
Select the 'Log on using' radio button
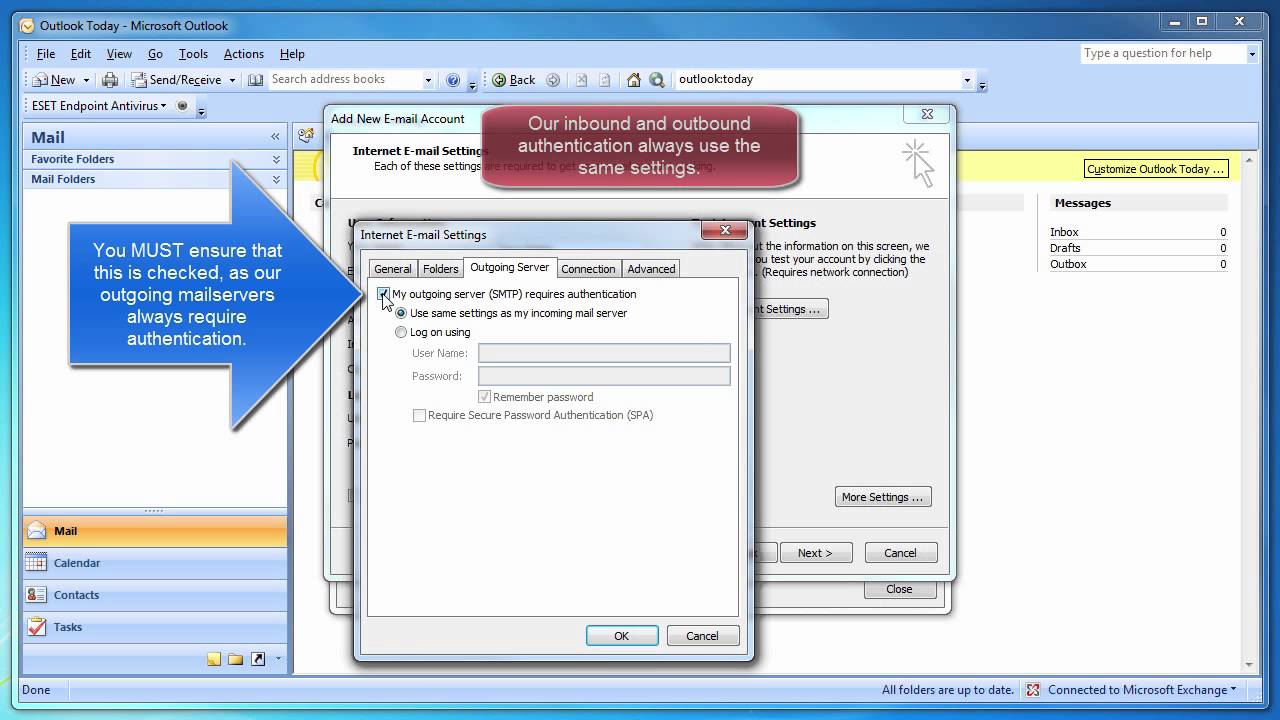pos(402,332)
